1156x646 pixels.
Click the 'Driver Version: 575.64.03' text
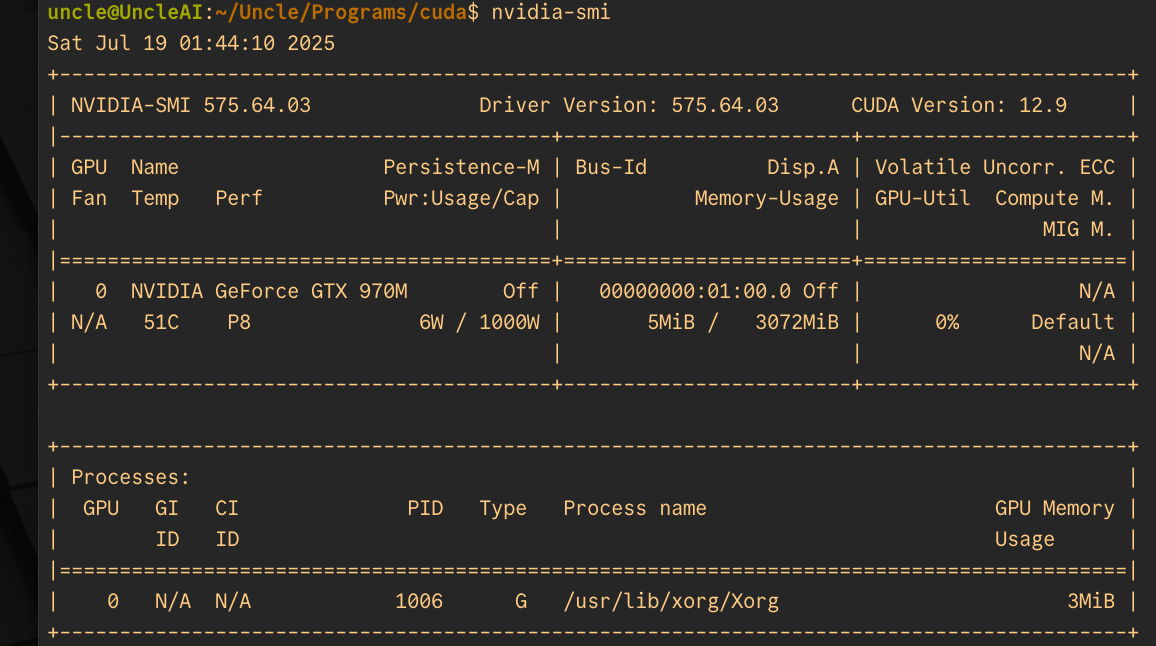click(629, 105)
